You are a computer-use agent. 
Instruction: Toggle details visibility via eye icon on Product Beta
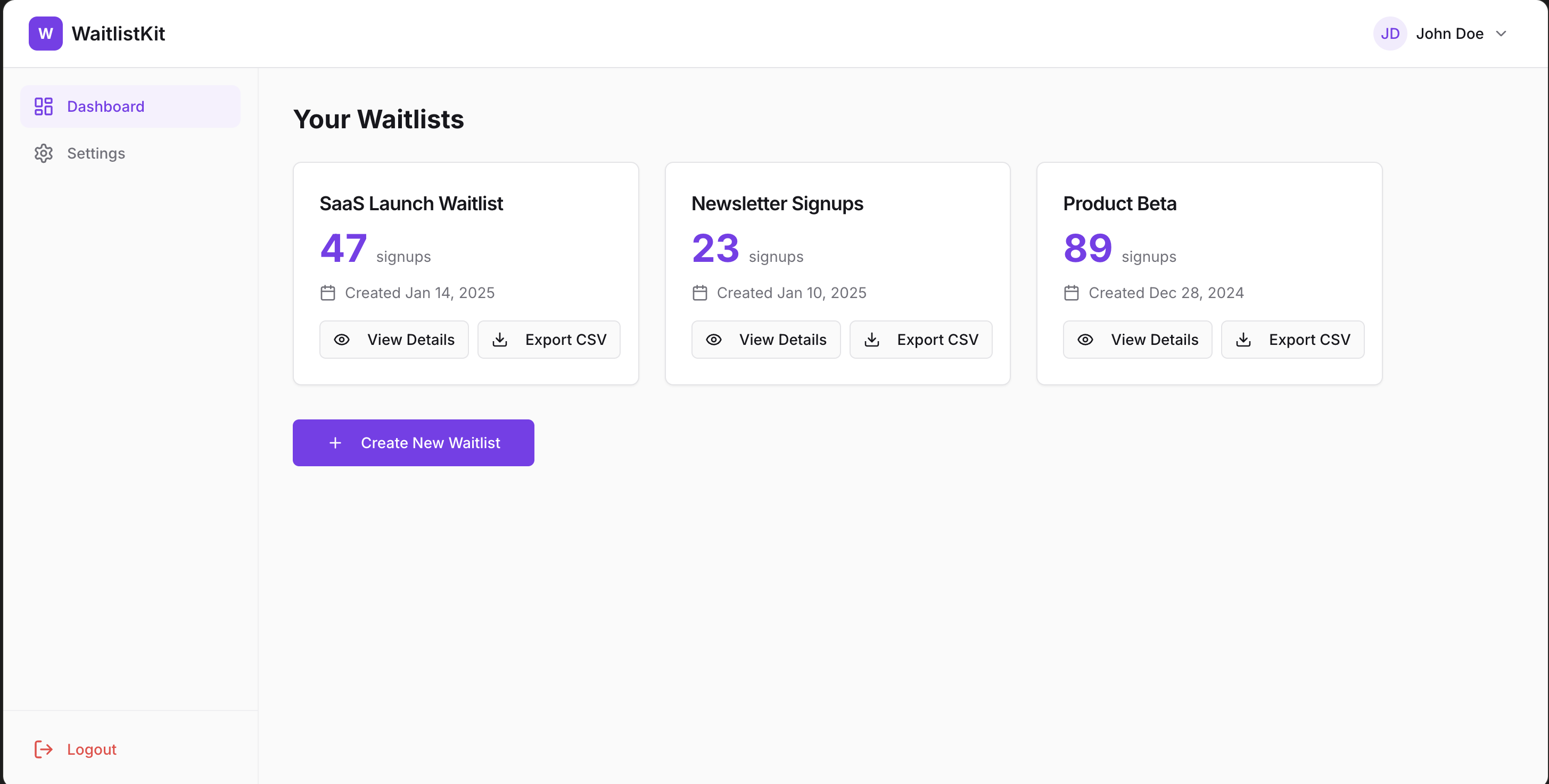click(x=1085, y=340)
